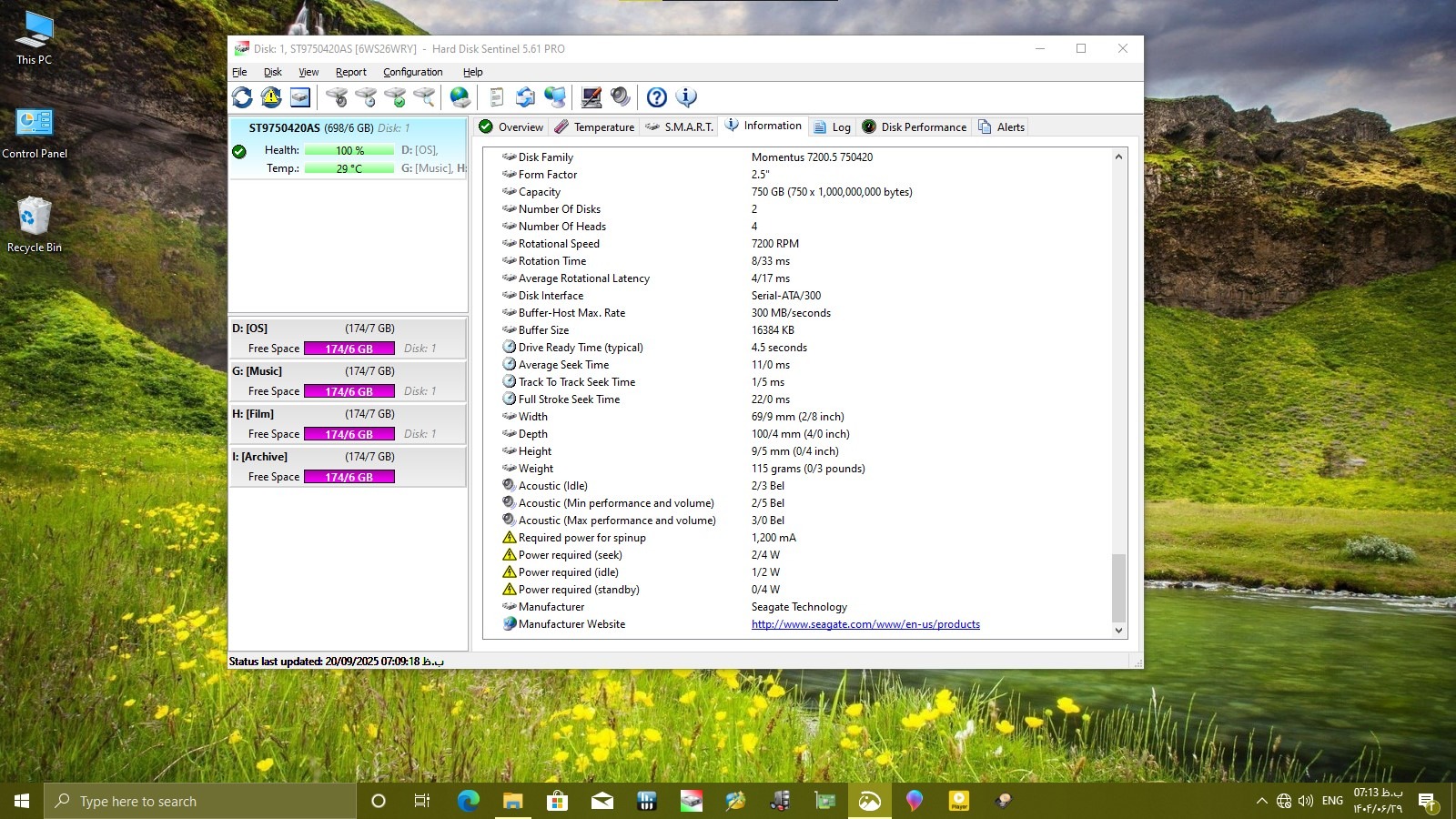1456x819 pixels.
Task: Show hidden system tray icons chevron
Action: [x=1261, y=801]
